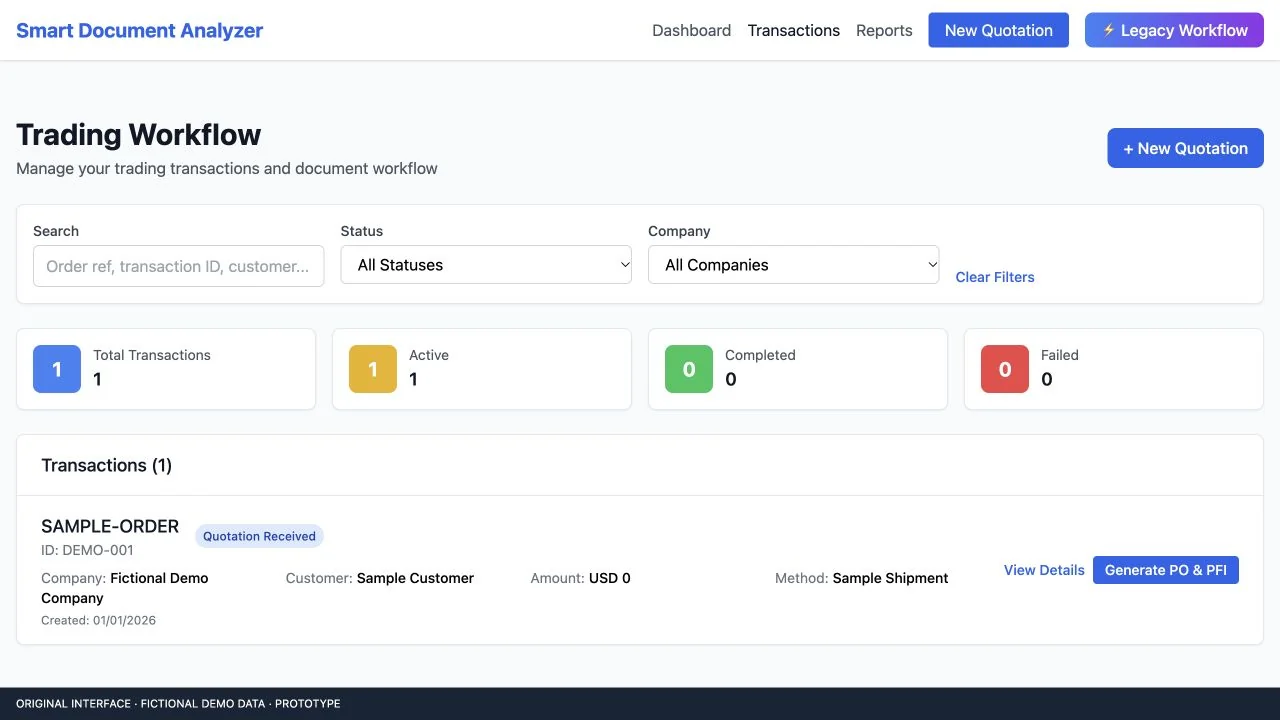The height and width of the screenshot is (720, 1280).
Task: Click Generate PO & PFI button
Action: (1166, 570)
